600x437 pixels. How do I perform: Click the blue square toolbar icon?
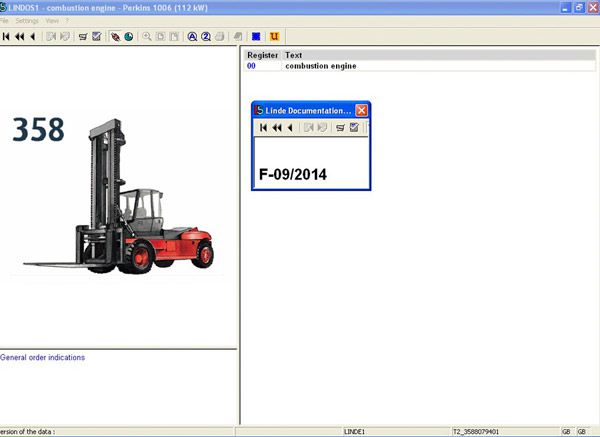point(256,36)
